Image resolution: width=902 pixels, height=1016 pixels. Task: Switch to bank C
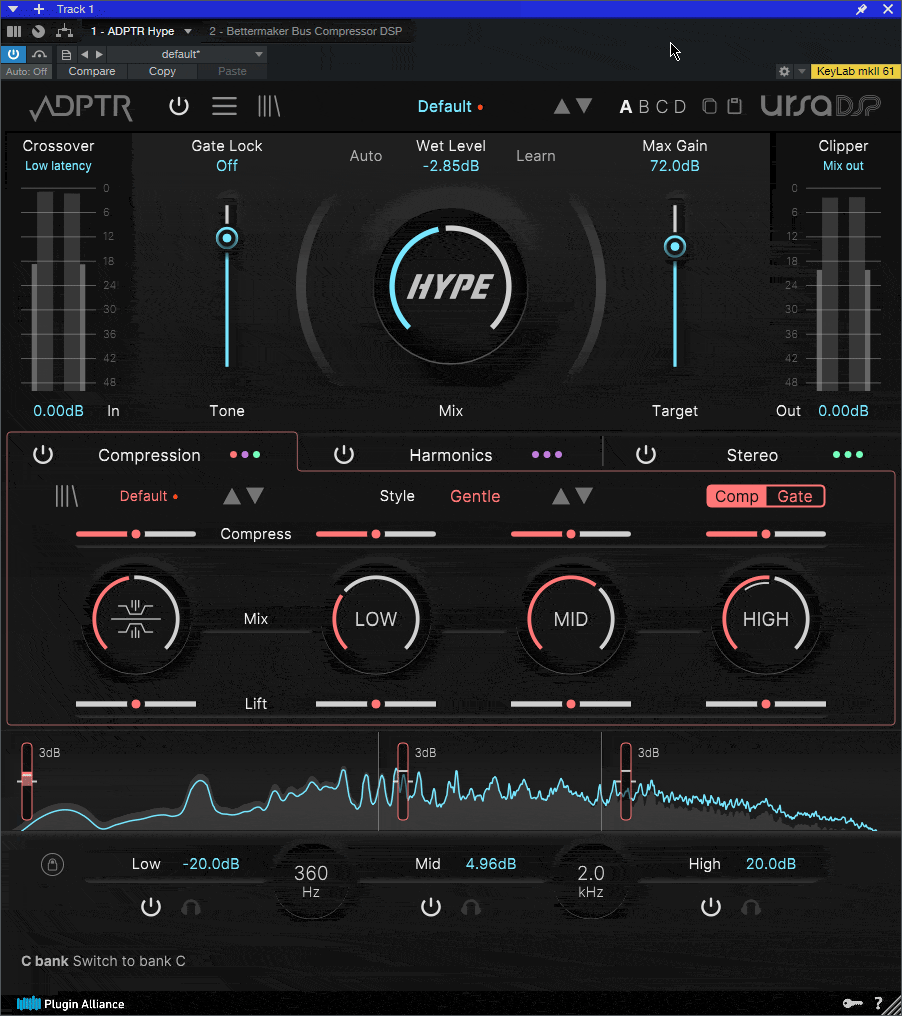point(662,106)
